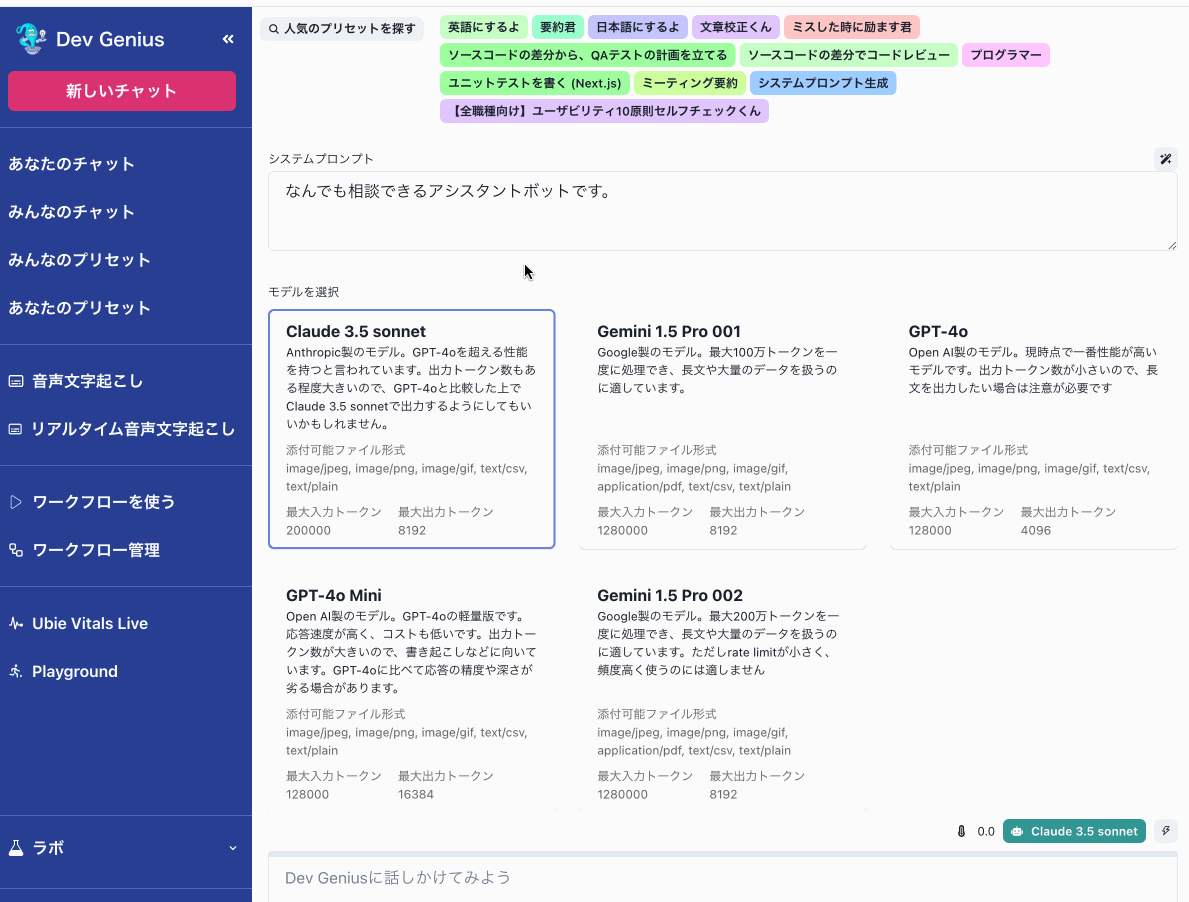Open みんなのチャット
The image size is (1189, 902).
click(x=71, y=211)
